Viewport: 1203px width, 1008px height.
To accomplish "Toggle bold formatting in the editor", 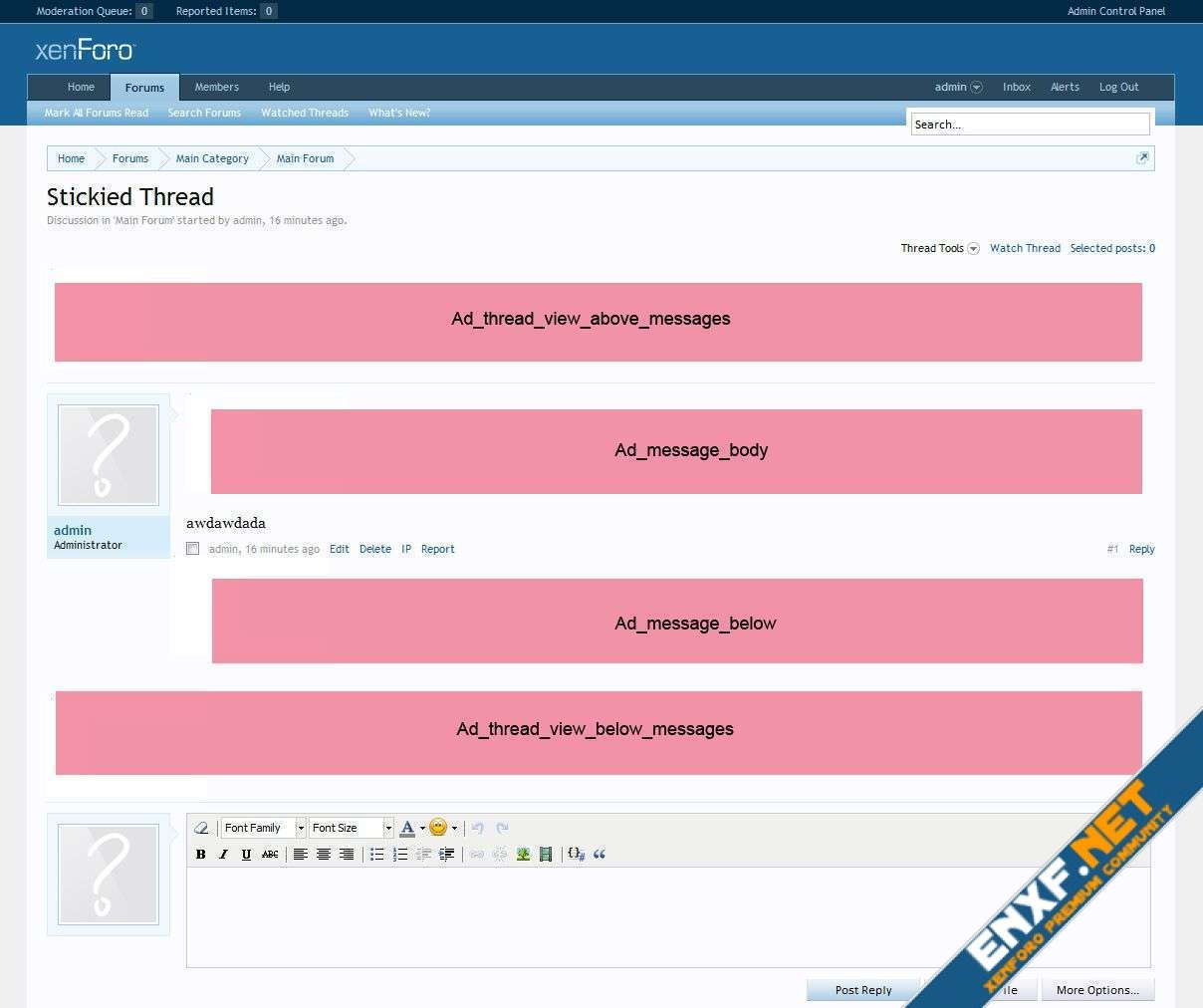I will pos(201,854).
